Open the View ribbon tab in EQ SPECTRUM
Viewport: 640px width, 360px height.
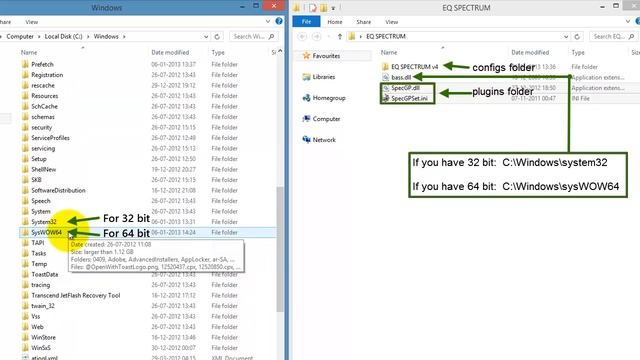pyautogui.click(x=391, y=22)
